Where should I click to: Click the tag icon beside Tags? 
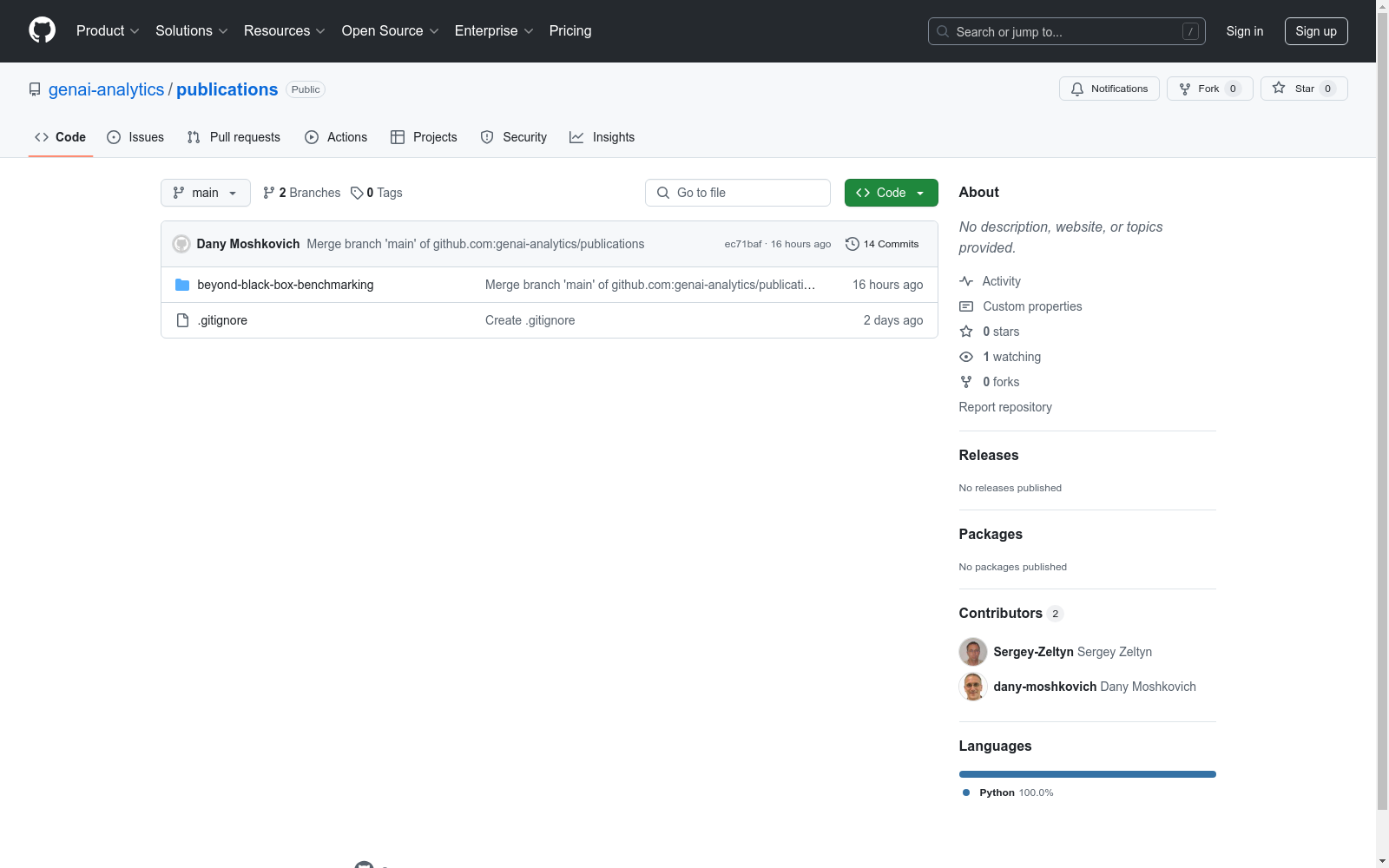pos(357,193)
